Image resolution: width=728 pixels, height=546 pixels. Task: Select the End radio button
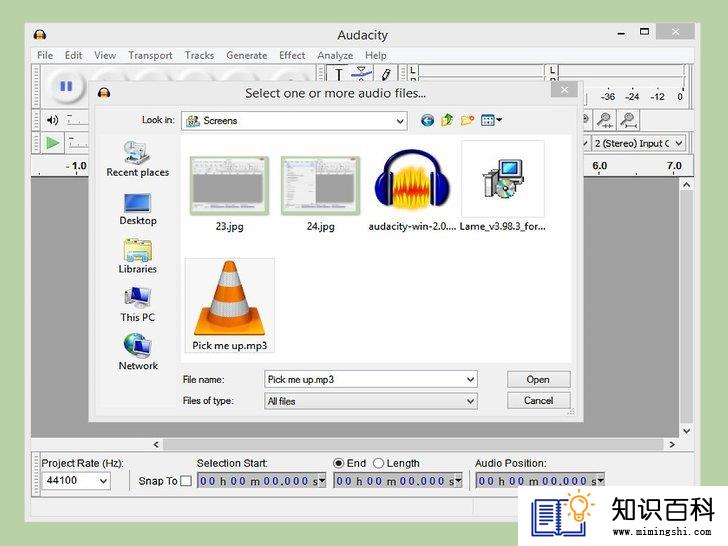pyautogui.click(x=338, y=463)
